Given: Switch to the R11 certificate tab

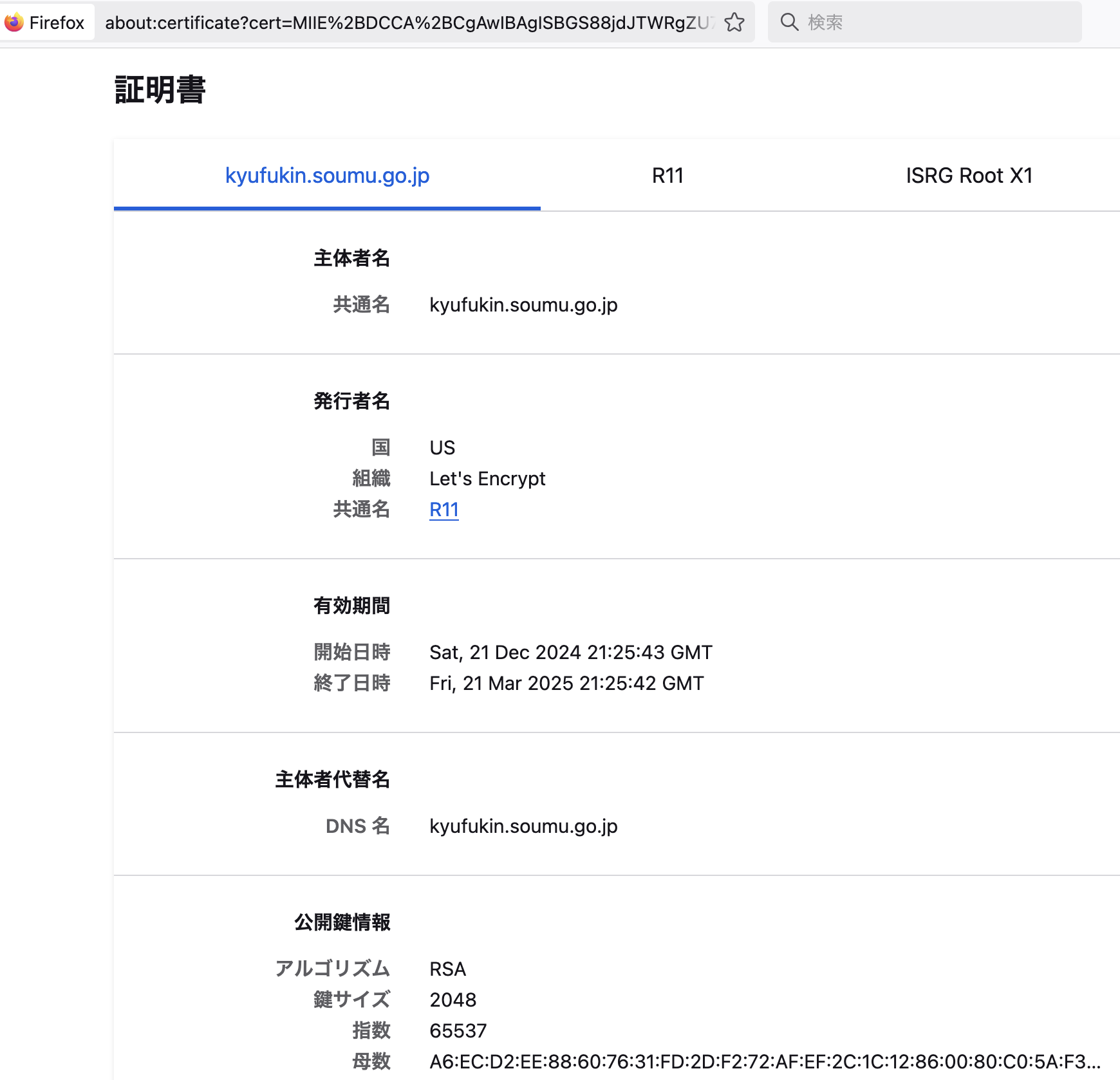Looking at the screenshot, I should (667, 176).
